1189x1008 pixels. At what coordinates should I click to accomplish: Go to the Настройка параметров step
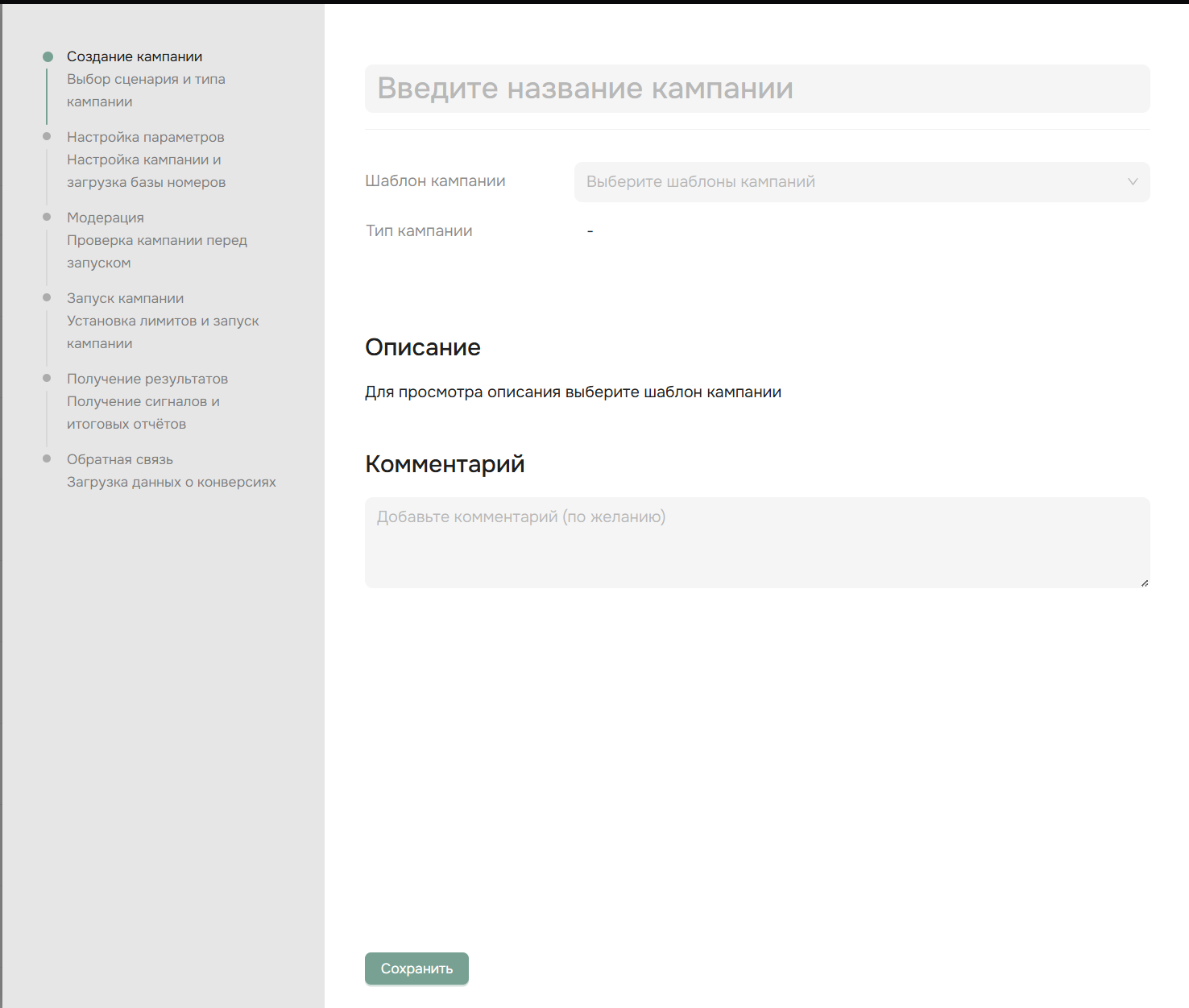pos(145,137)
